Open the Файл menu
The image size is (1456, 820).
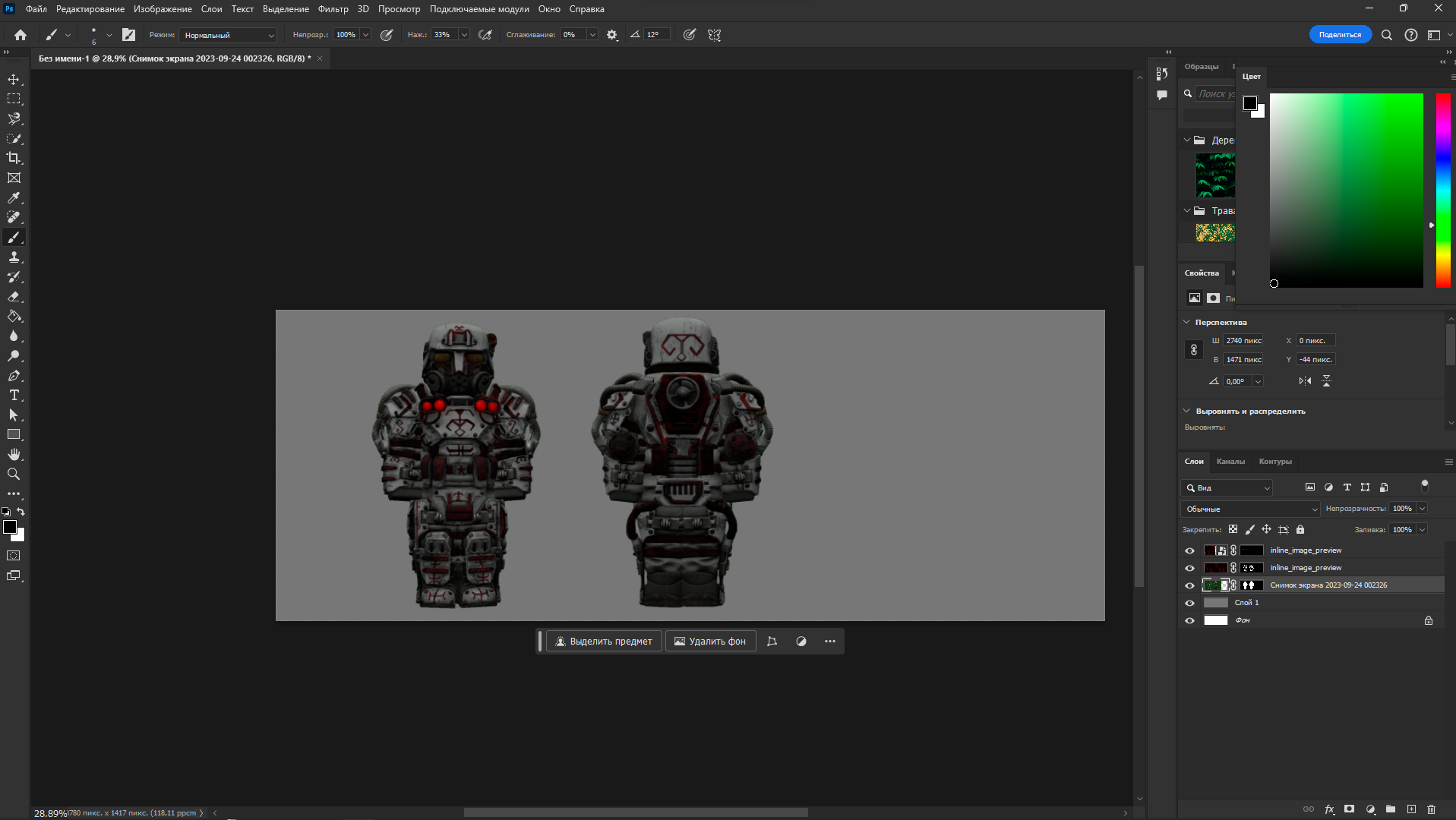[36, 9]
